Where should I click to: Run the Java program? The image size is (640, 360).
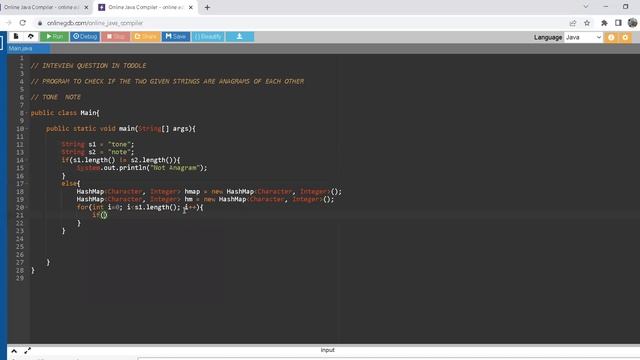(x=54, y=37)
